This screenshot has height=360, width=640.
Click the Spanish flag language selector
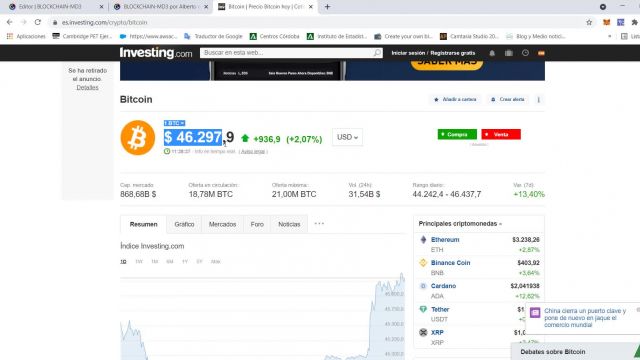point(541,53)
